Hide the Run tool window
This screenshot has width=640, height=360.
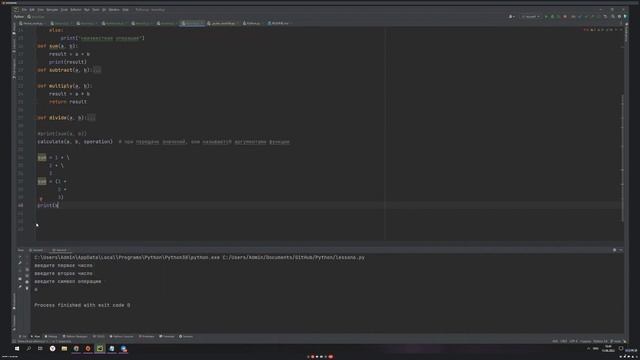click(621, 250)
